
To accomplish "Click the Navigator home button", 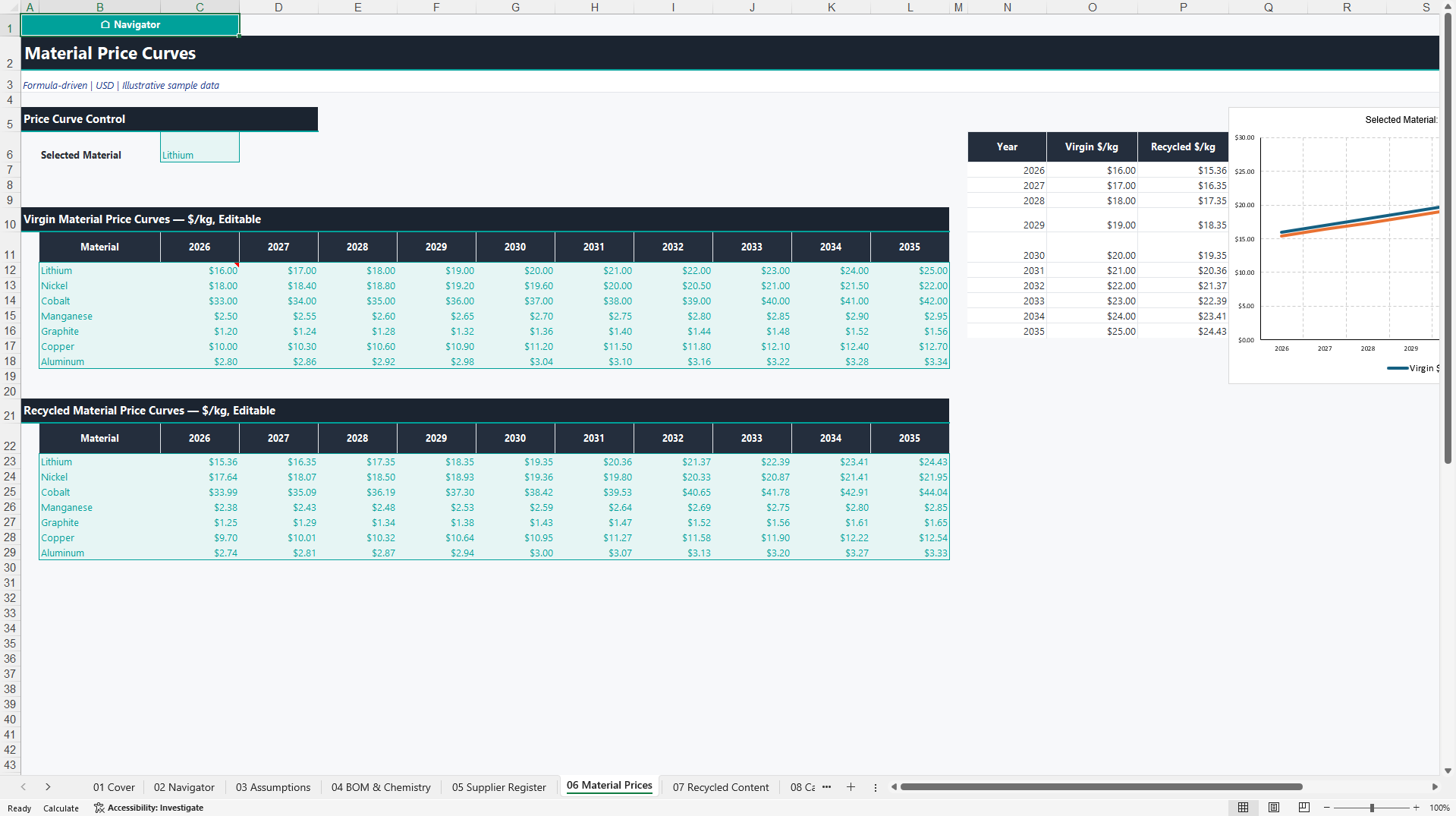I will 130,24.
